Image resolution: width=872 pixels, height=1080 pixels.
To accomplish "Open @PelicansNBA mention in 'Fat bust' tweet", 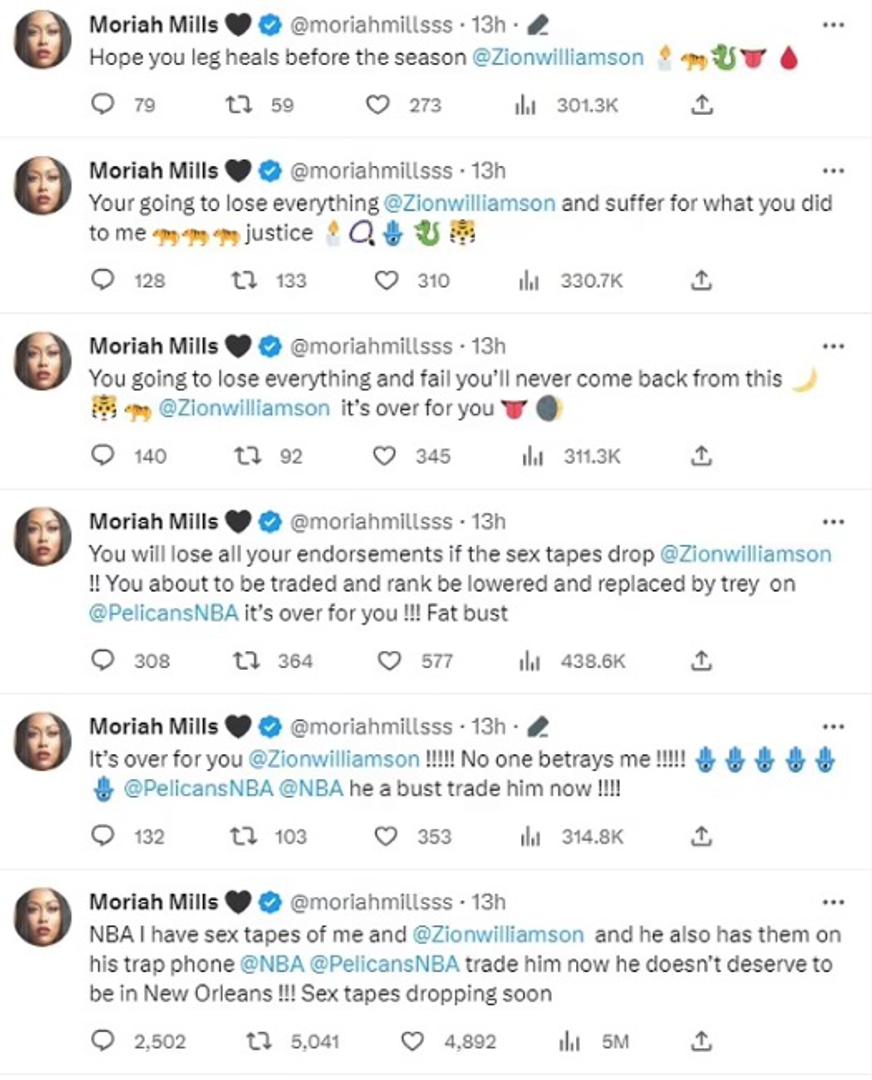I will click(x=164, y=613).
